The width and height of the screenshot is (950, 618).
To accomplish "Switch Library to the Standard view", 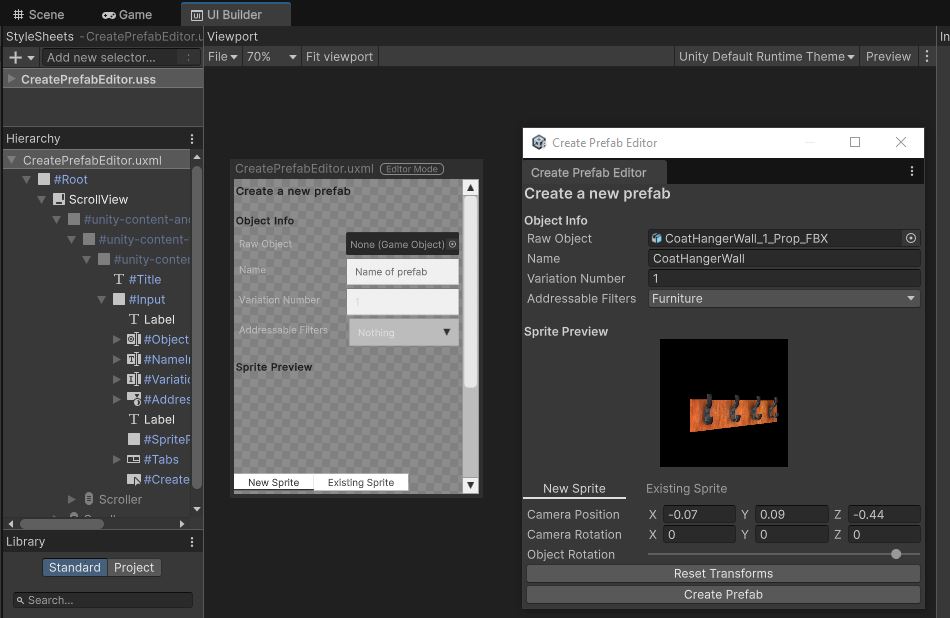I will [75, 567].
